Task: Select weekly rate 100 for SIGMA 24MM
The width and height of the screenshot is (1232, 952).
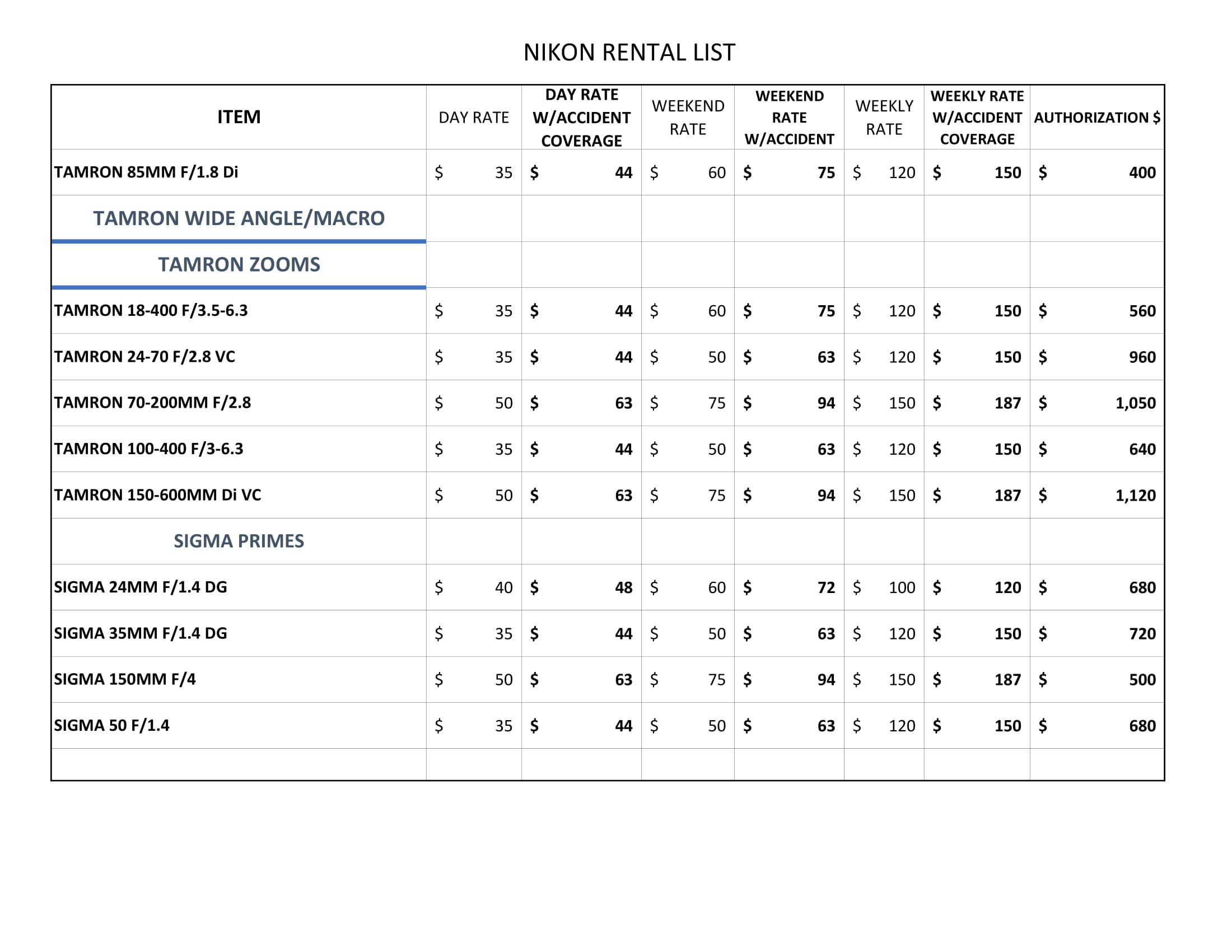Action: click(x=902, y=587)
